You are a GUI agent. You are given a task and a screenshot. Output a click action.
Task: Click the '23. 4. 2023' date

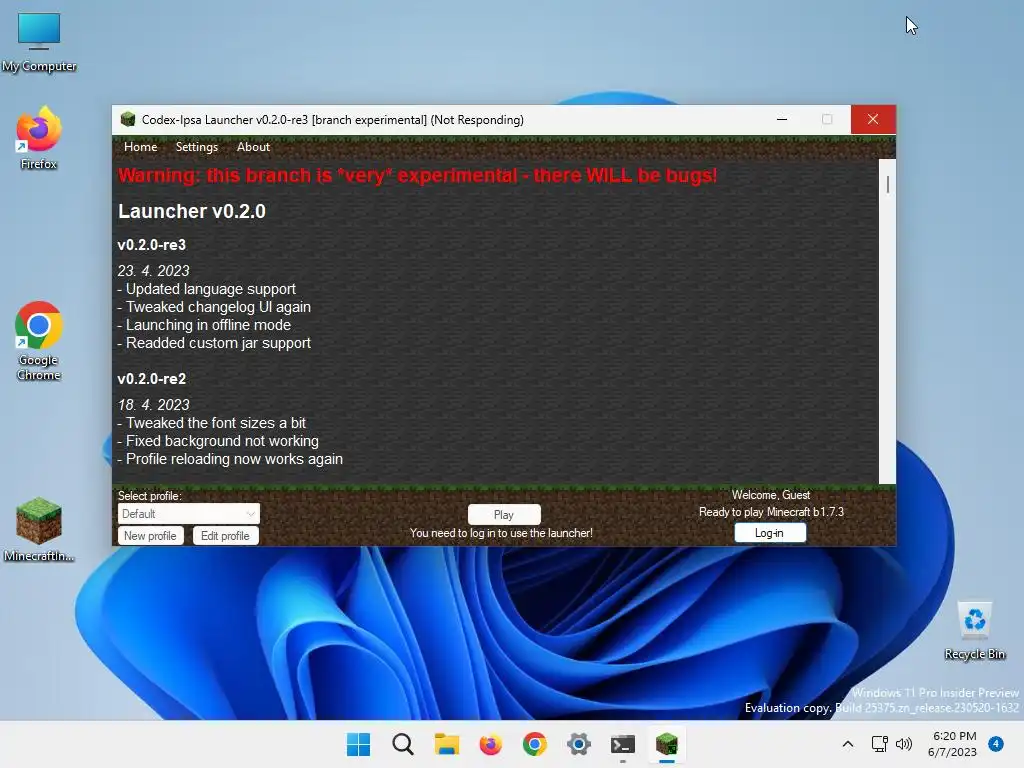pos(153,271)
